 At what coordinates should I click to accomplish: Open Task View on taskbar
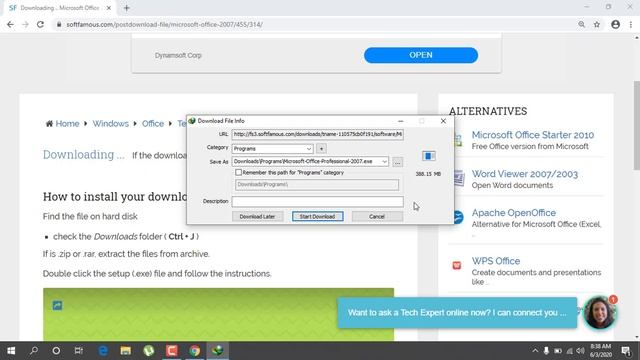(x=78, y=351)
